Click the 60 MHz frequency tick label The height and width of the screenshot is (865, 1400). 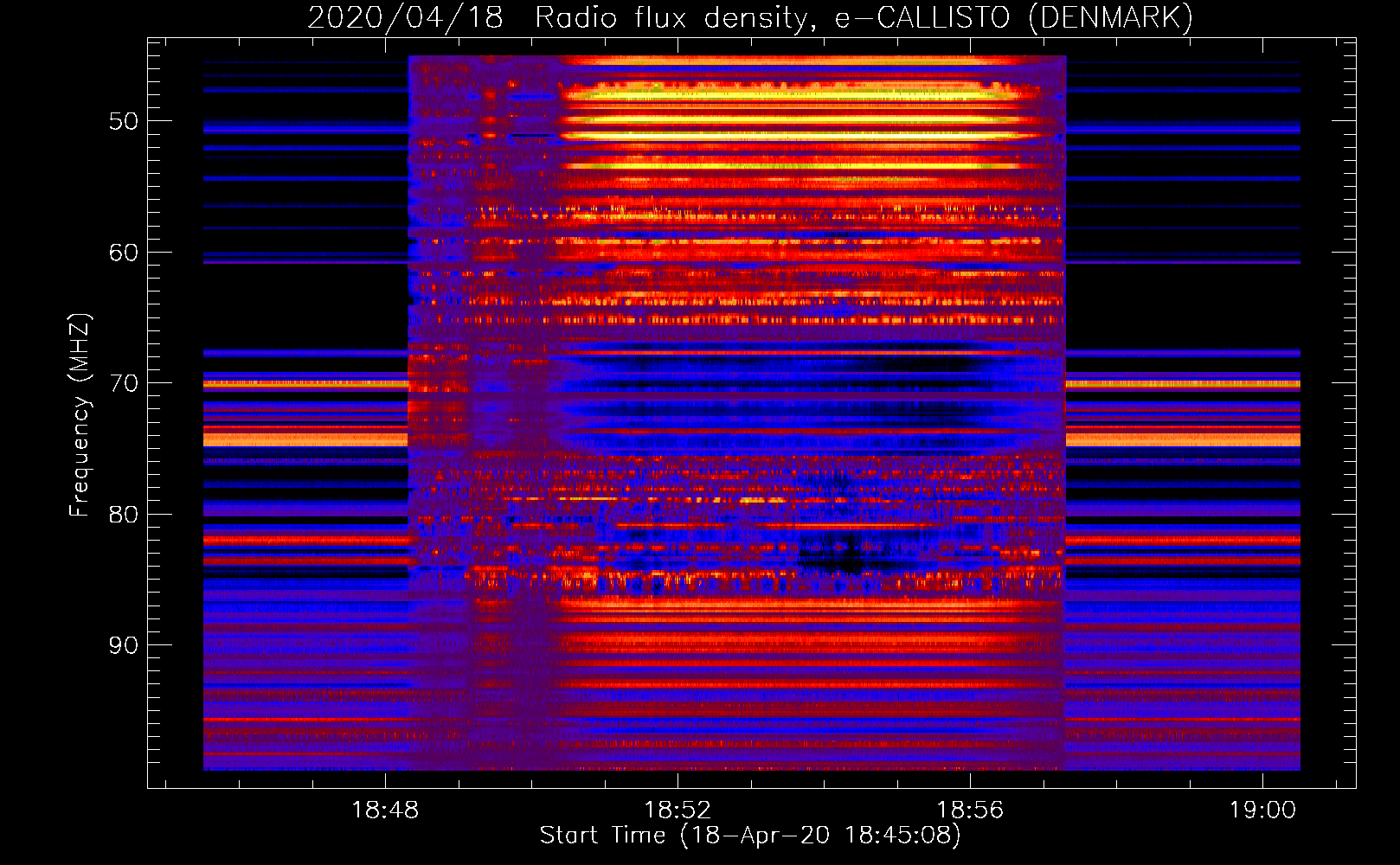pos(124,253)
